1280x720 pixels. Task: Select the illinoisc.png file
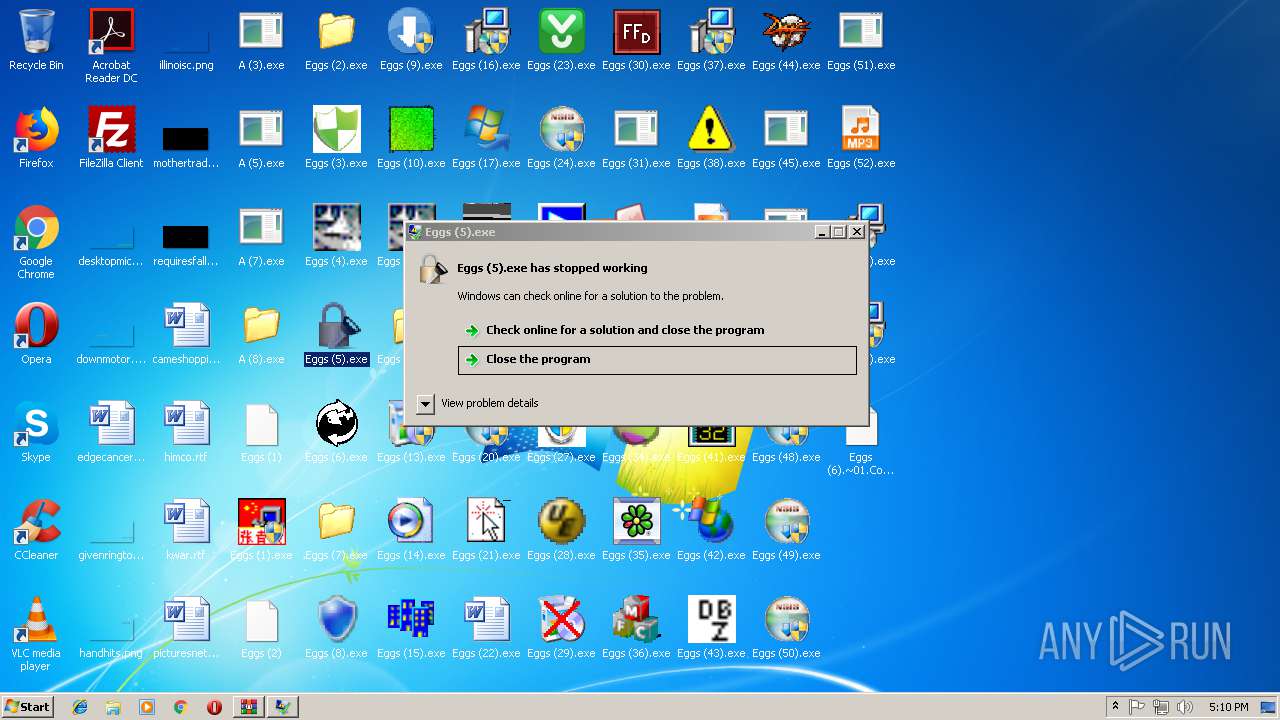pos(186,40)
